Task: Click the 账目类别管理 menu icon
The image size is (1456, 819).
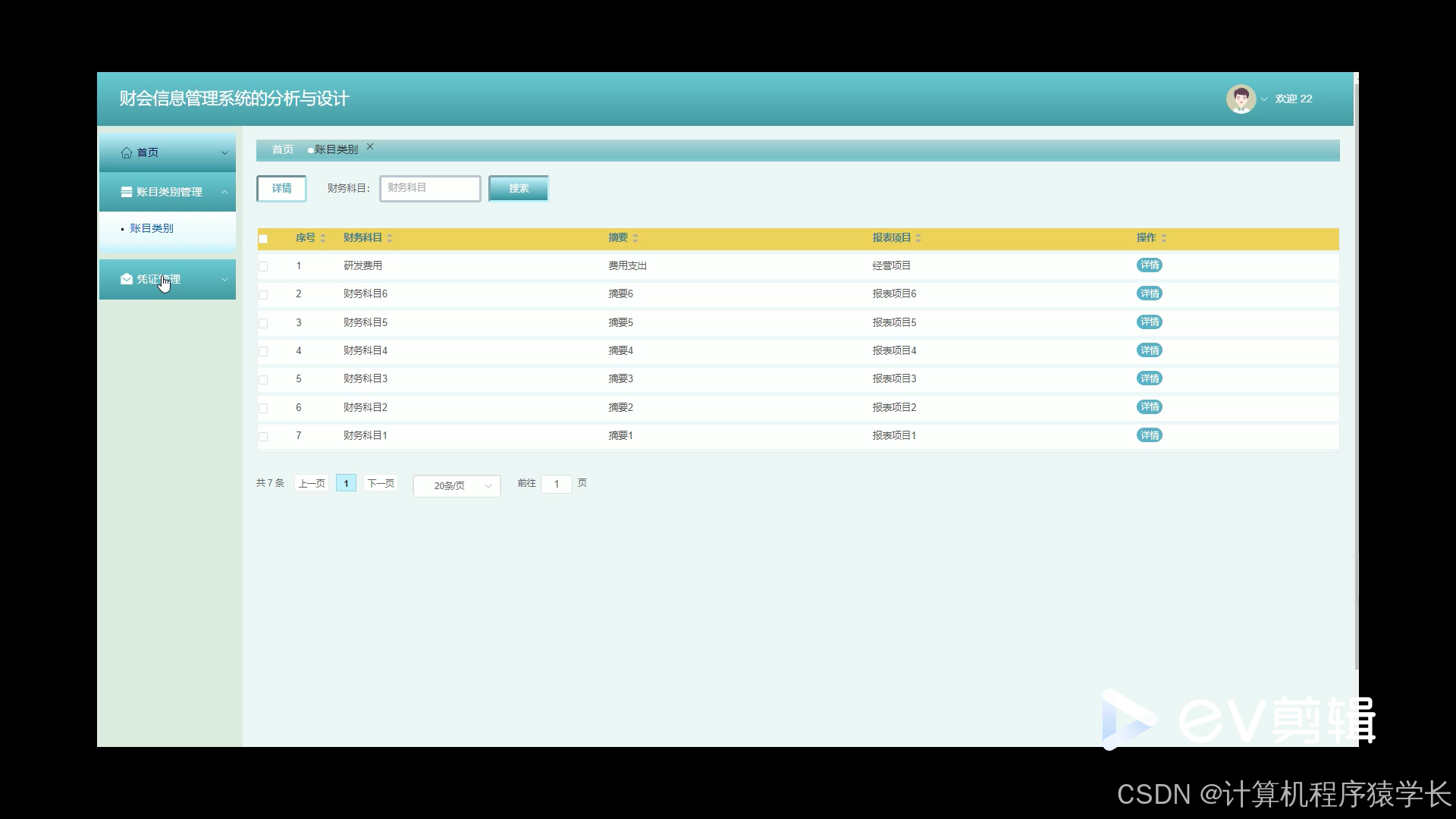Action: click(127, 192)
